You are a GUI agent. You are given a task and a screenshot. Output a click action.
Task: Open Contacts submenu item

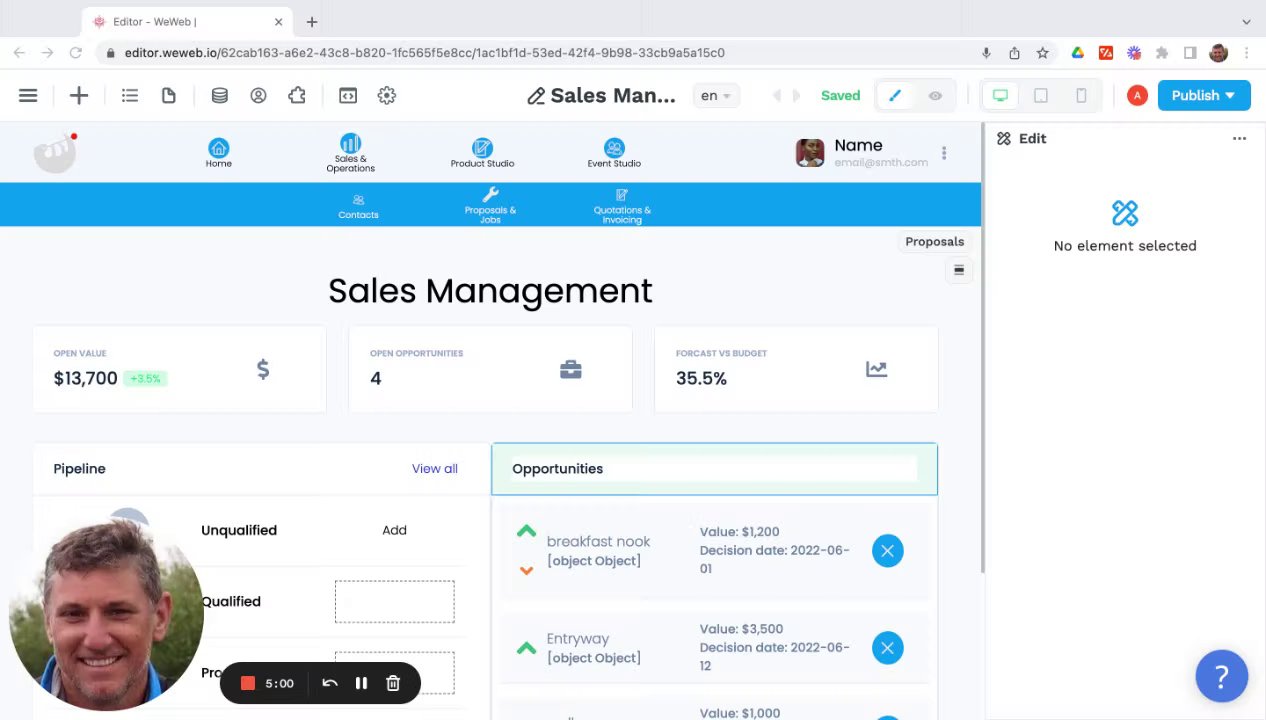click(x=358, y=207)
